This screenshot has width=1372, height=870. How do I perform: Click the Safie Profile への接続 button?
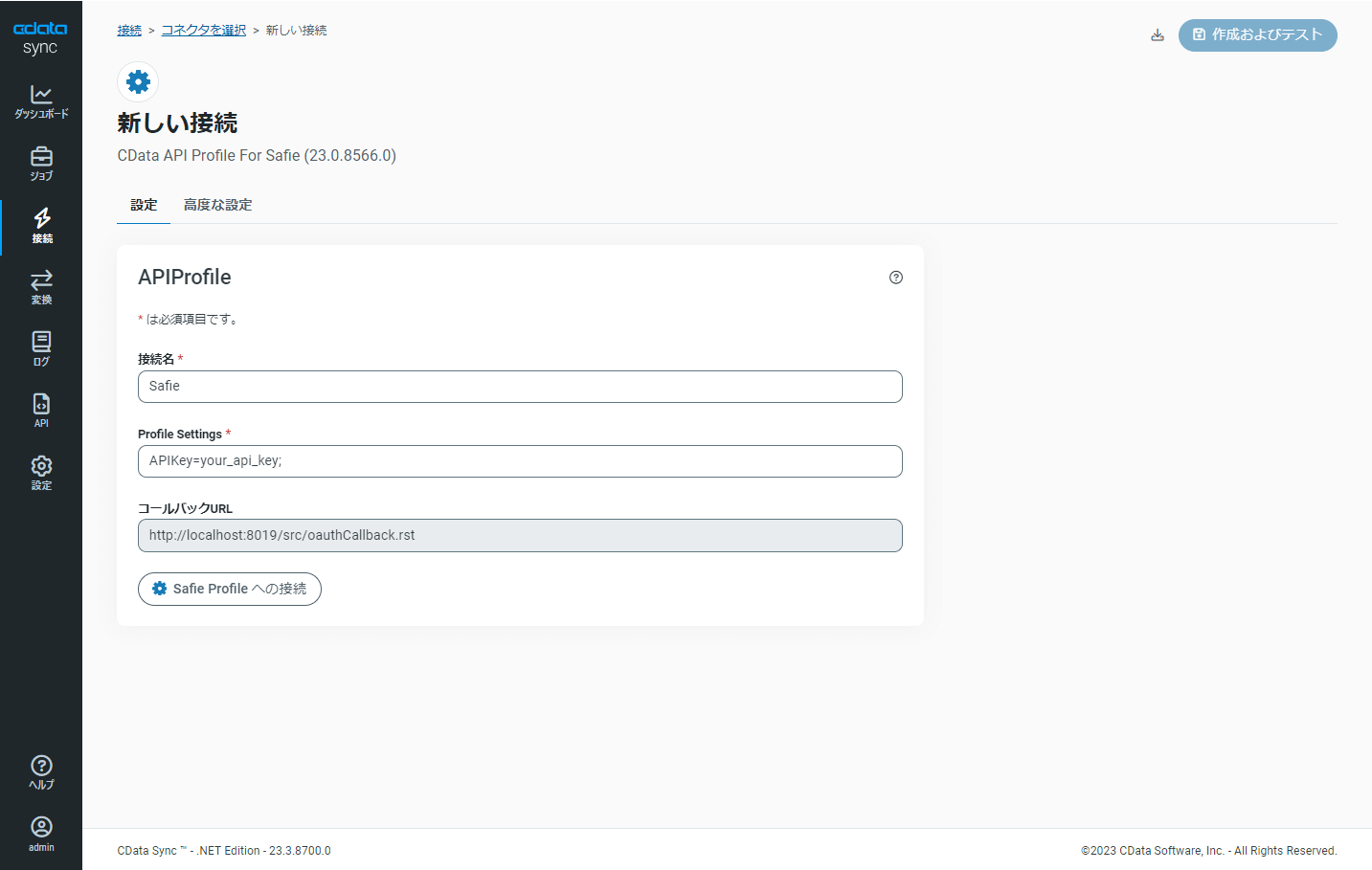coord(230,589)
